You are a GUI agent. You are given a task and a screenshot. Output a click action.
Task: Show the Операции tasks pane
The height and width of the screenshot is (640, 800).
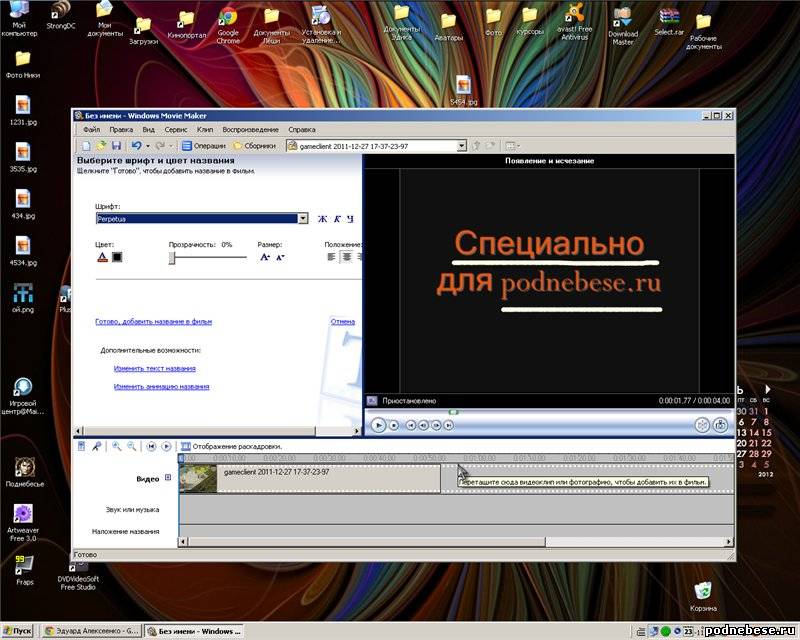point(204,146)
